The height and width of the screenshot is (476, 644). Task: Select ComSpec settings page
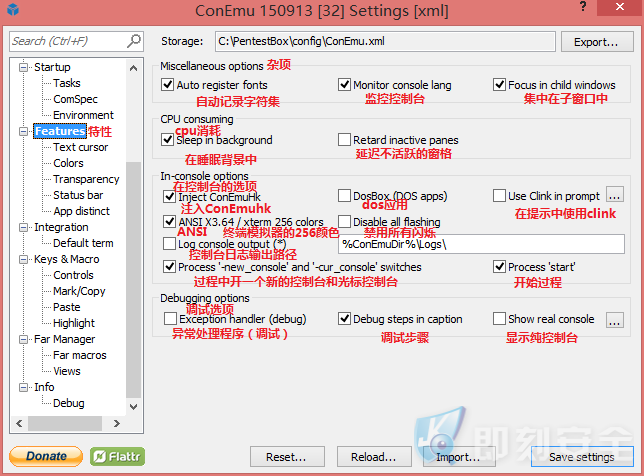[x=76, y=99]
